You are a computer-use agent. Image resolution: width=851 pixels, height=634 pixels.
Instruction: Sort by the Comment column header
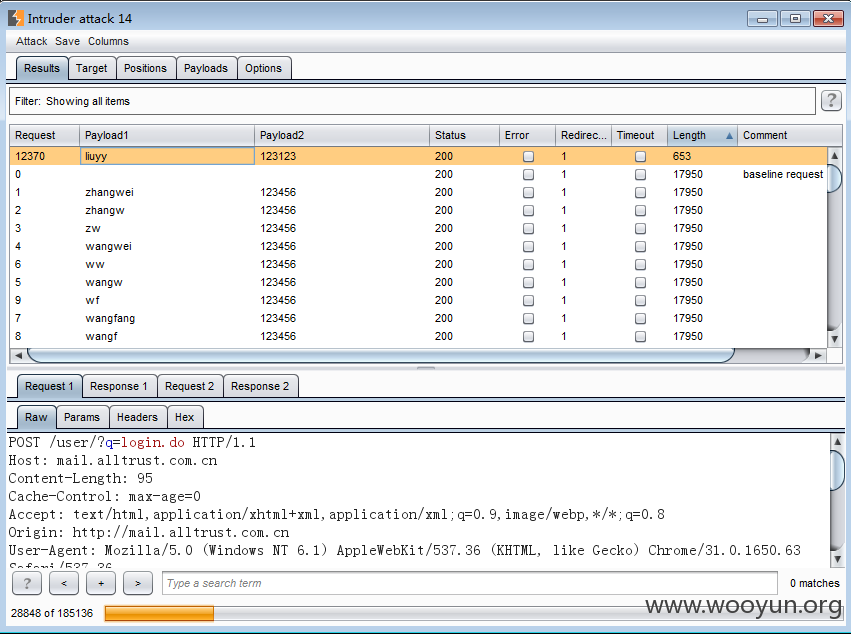pyautogui.click(x=790, y=136)
